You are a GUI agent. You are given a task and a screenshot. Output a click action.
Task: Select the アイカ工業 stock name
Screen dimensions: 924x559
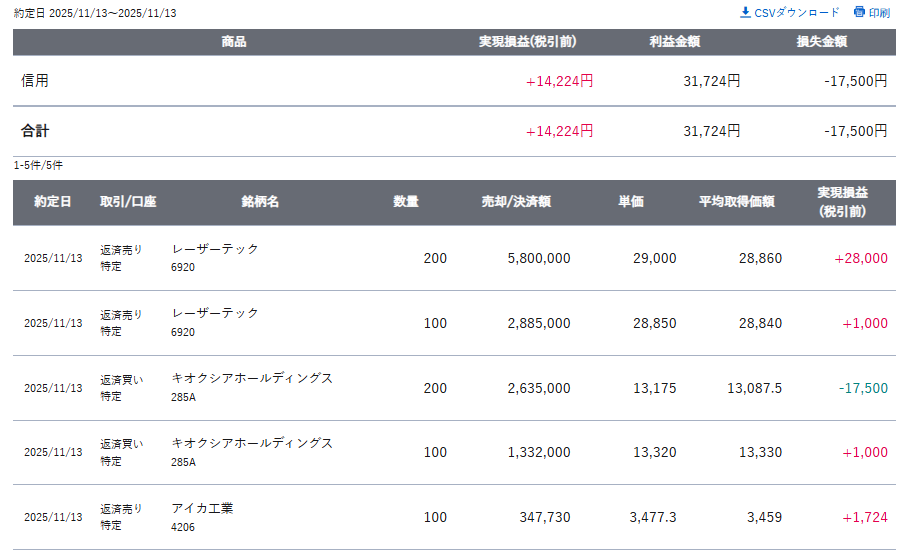point(202,508)
